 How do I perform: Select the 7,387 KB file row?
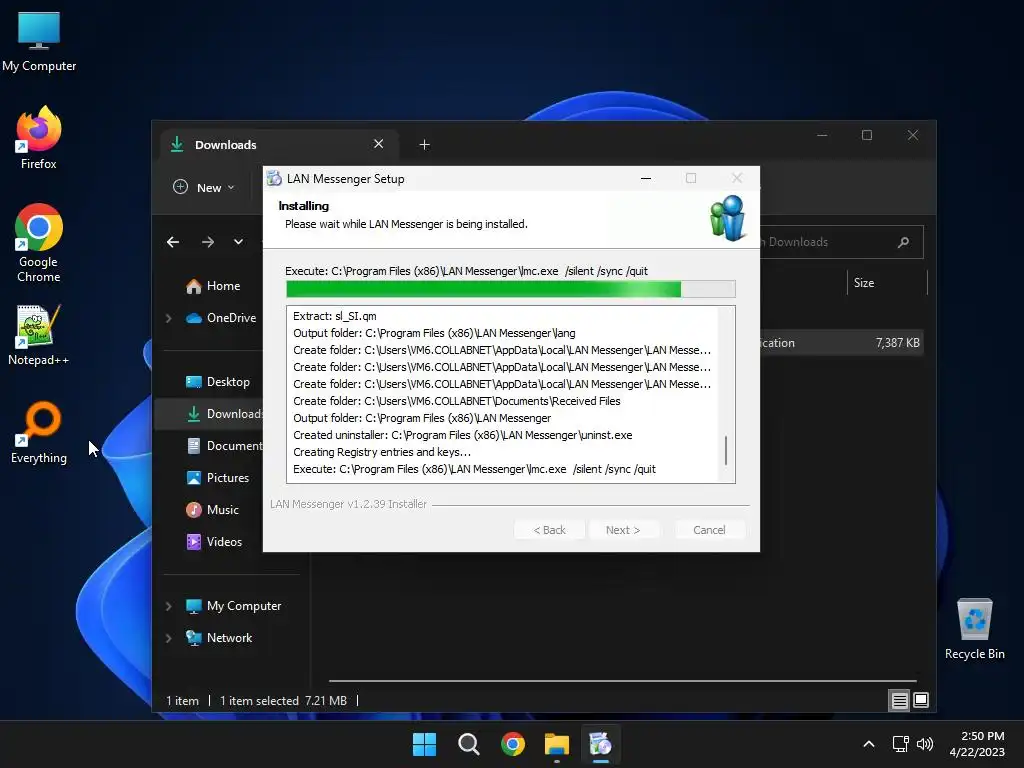[x=841, y=343]
